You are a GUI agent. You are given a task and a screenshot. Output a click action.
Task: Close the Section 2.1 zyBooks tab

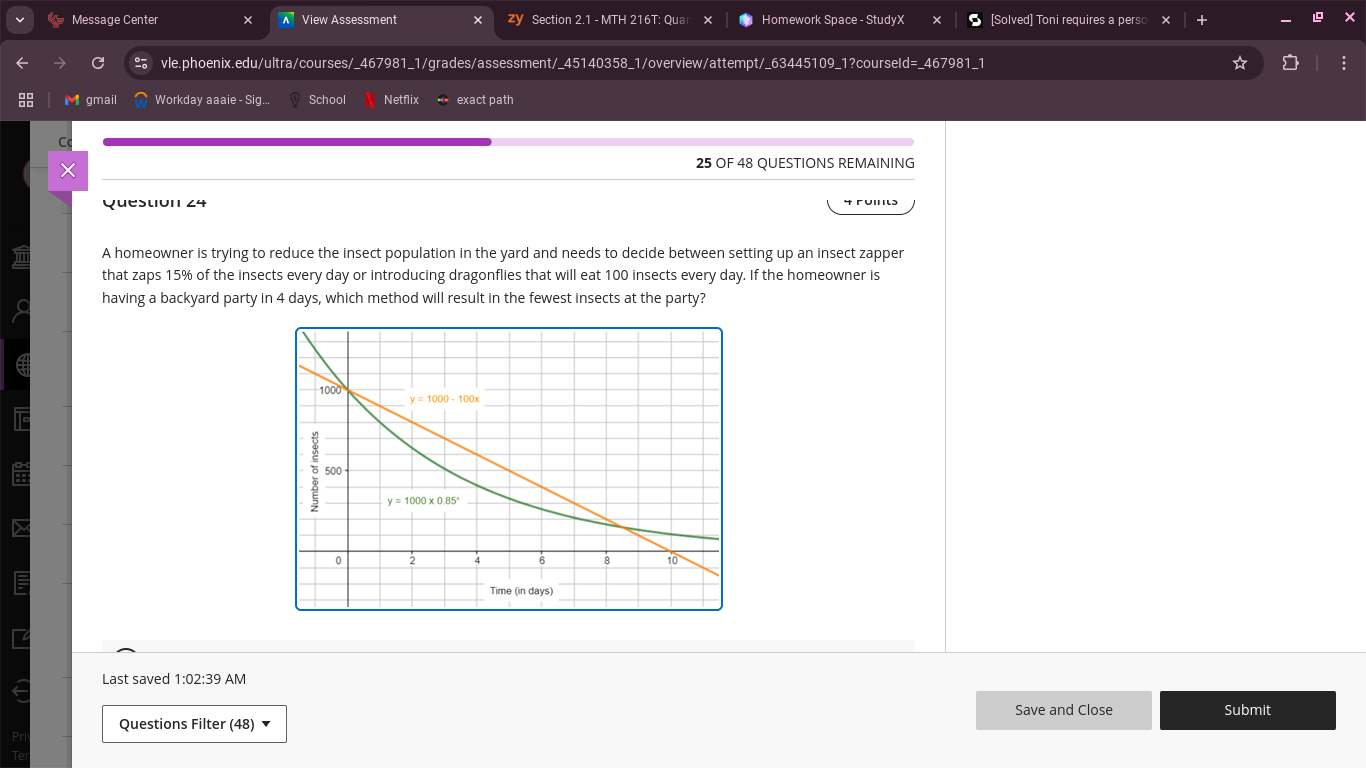[x=708, y=20]
